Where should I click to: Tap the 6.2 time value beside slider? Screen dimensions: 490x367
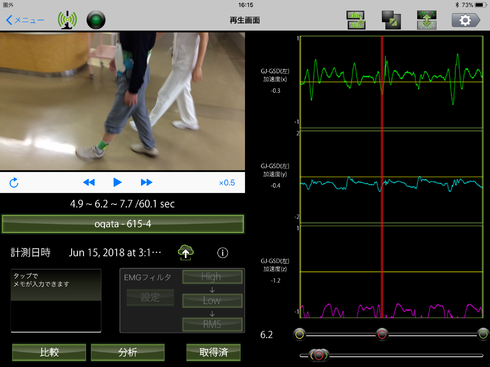[x=266, y=335]
